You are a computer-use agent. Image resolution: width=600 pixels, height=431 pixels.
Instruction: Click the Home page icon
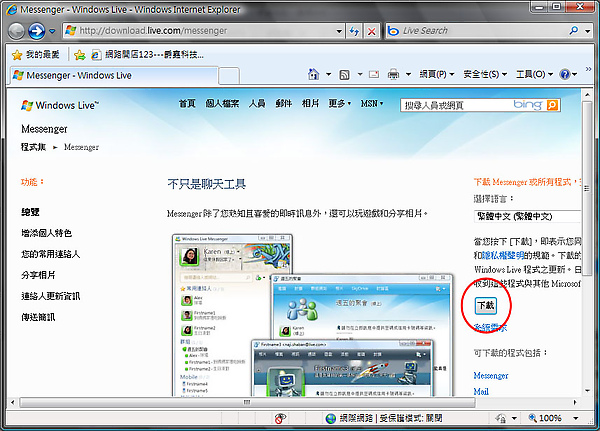[x=313, y=74]
